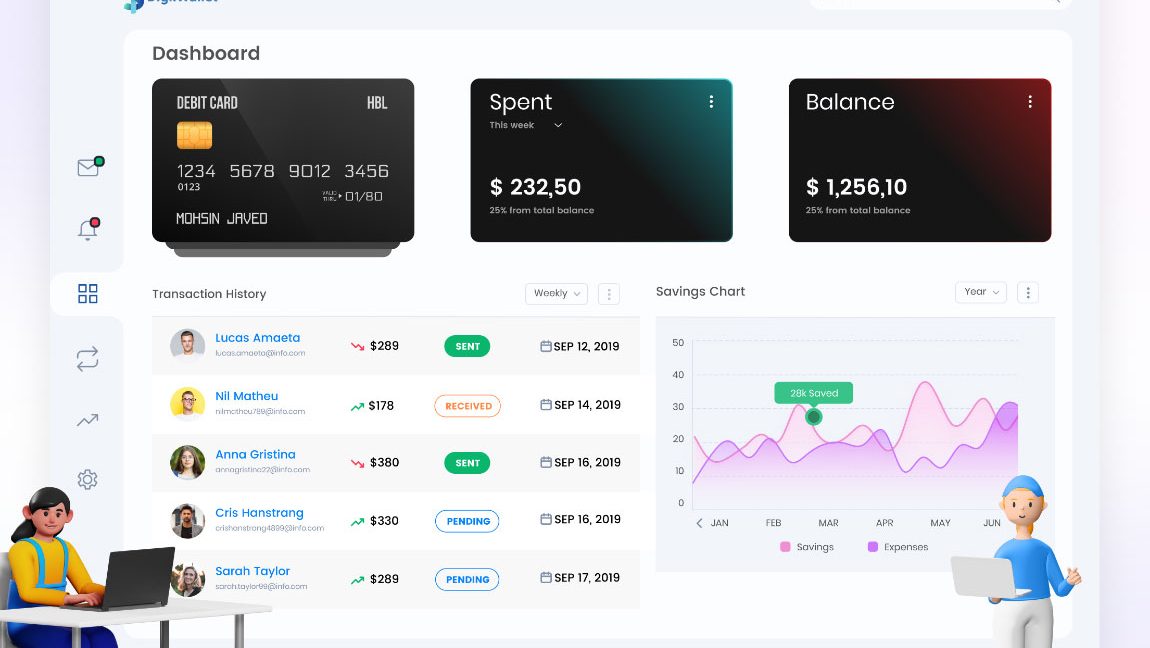
Task: Click the SENT badge for Anna Gristina
Action: 467,463
